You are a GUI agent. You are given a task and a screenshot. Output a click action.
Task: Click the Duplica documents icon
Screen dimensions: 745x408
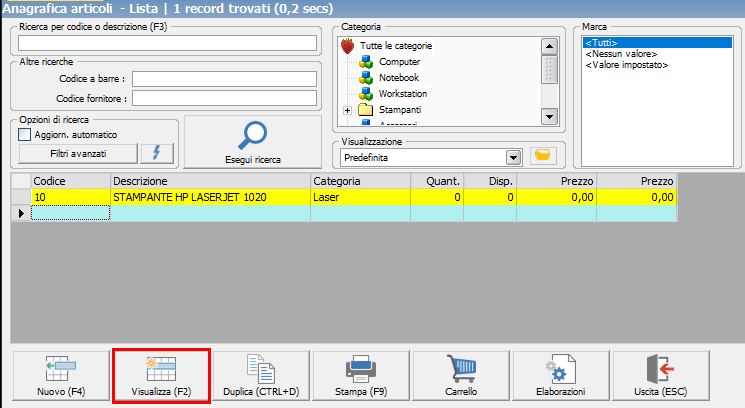tap(261, 369)
